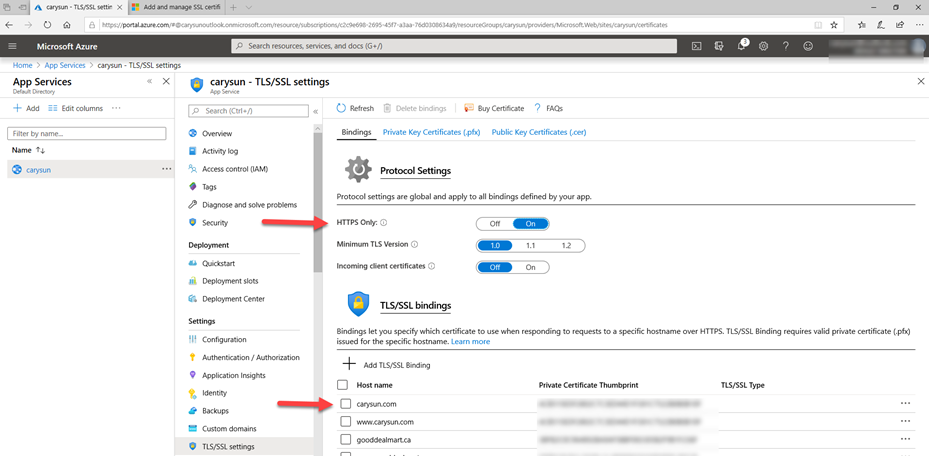The height and width of the screenshot is (456, 929).
Task: Set Minimum TLS Version to 1.2
Action: [x=566, y=245]
